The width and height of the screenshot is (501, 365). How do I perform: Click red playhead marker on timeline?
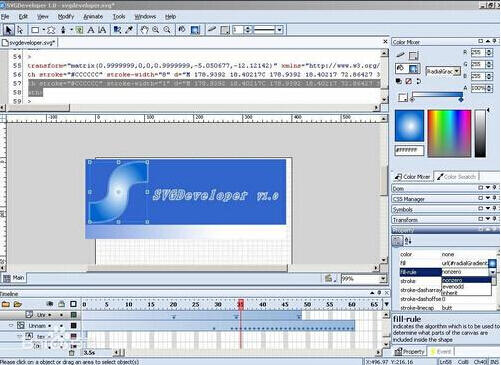point(241,304)
